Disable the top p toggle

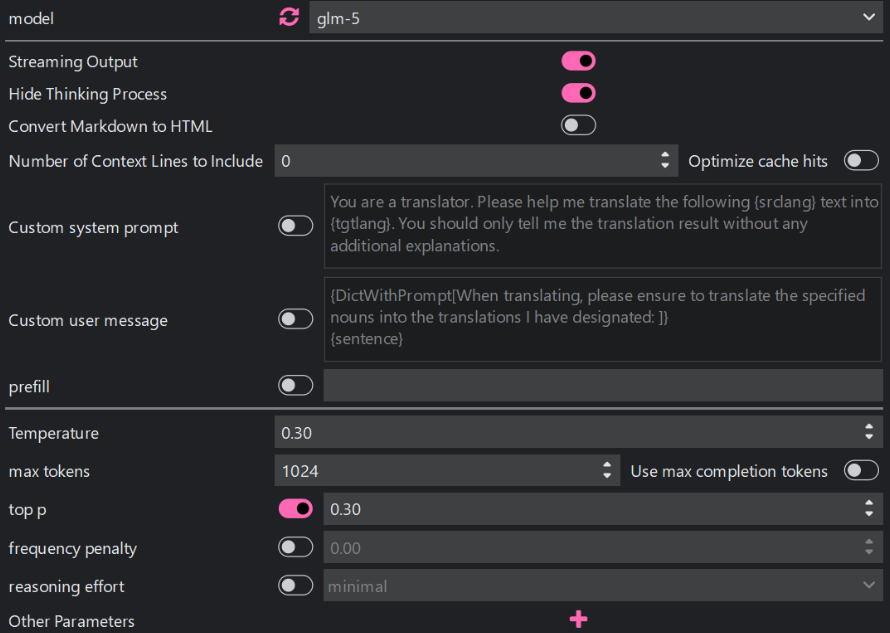tap(295, 509)
